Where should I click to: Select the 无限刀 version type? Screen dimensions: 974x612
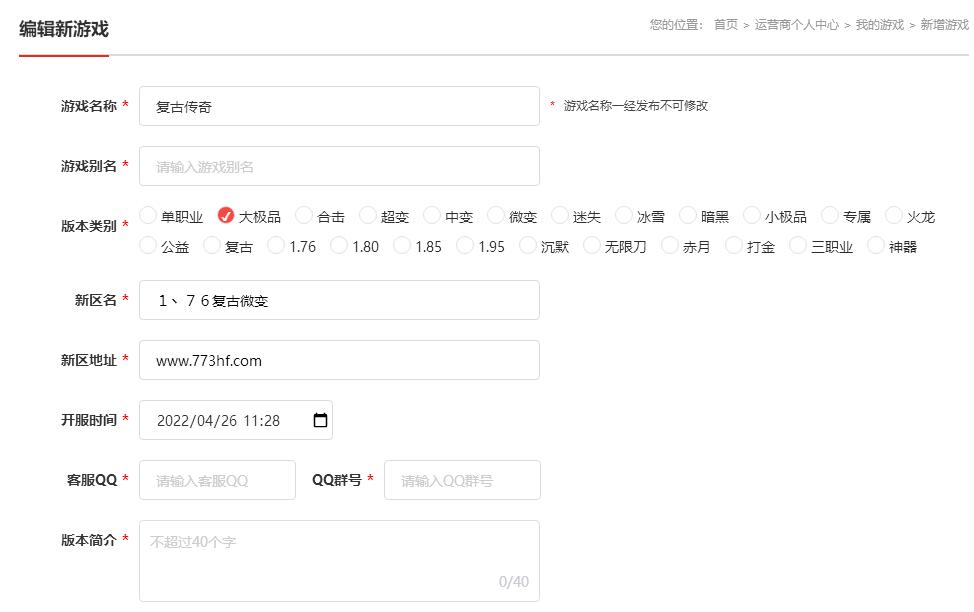(x=593, y=245)
